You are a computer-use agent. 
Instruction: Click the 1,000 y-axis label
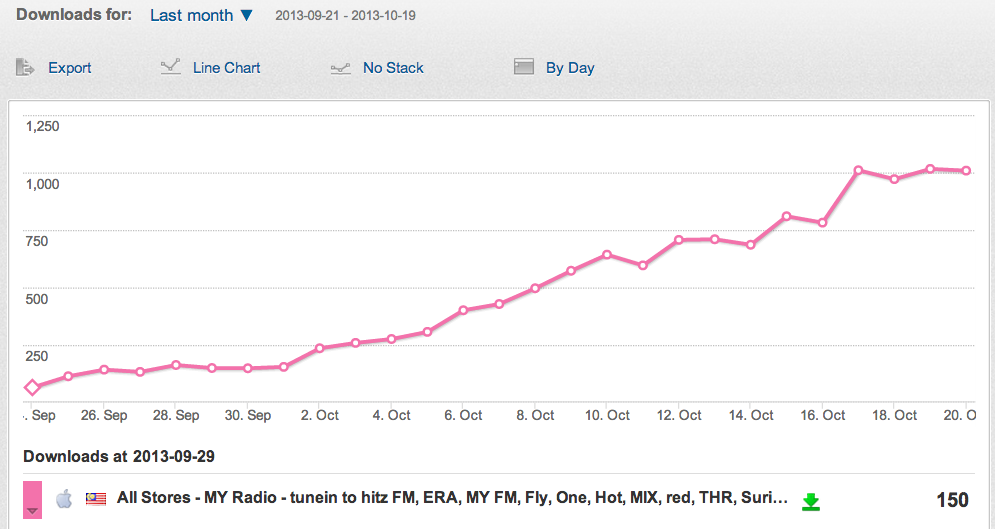[43, 184]
